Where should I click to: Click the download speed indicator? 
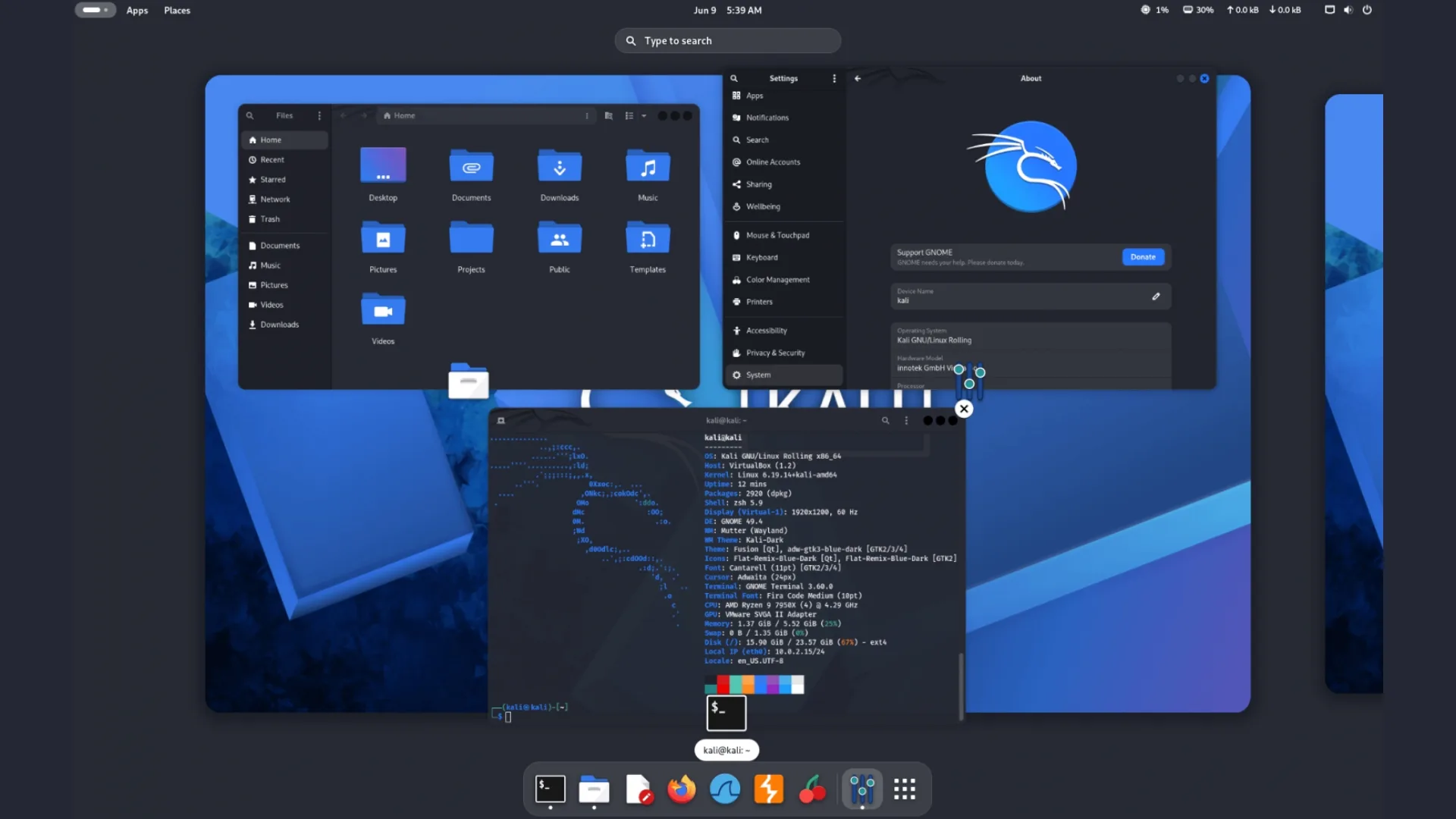pos(1285,10)
